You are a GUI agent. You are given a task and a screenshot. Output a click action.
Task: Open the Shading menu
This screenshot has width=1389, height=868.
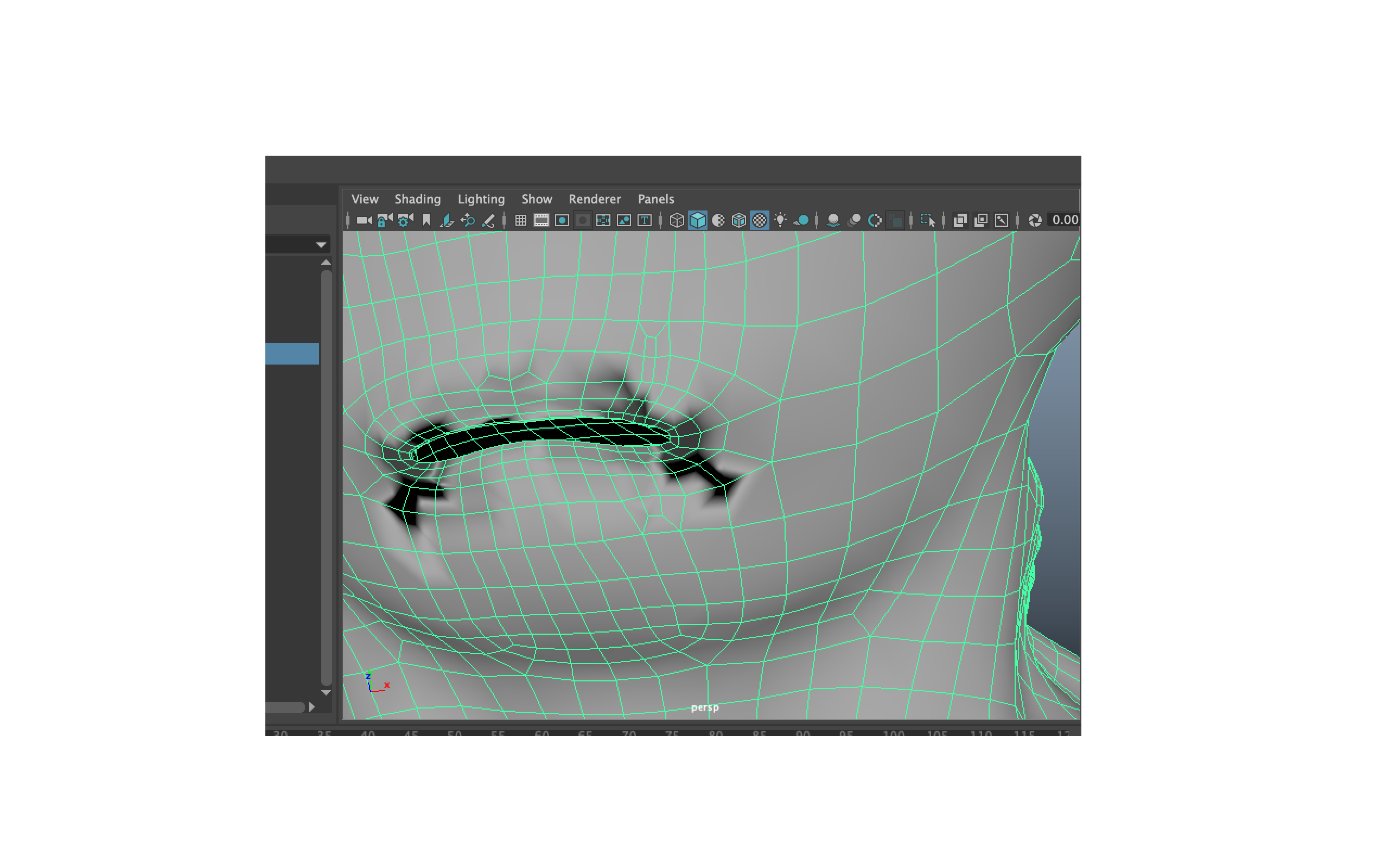(x=417, y=199)
